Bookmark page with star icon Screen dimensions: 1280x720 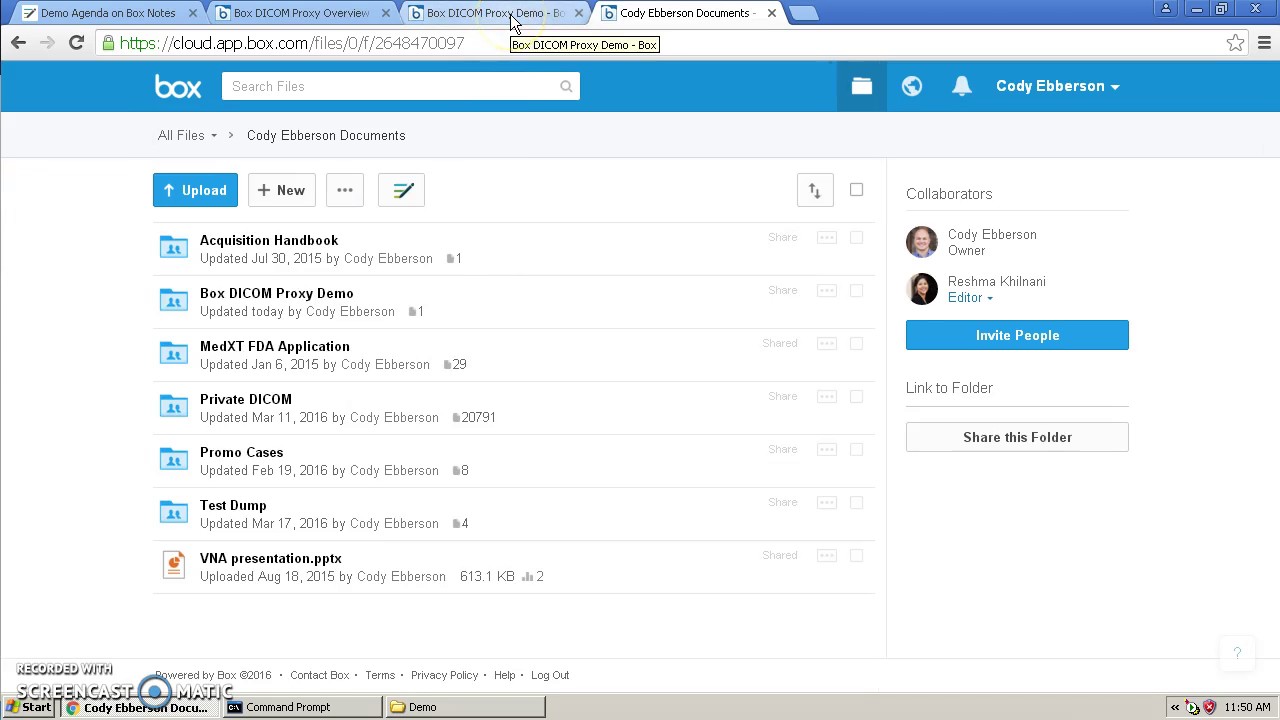pyautogui.click(x=1235, y=42)
